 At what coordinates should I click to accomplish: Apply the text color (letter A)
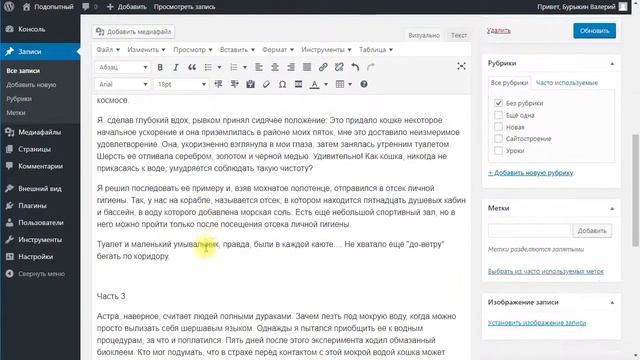[x=314, y=84]
